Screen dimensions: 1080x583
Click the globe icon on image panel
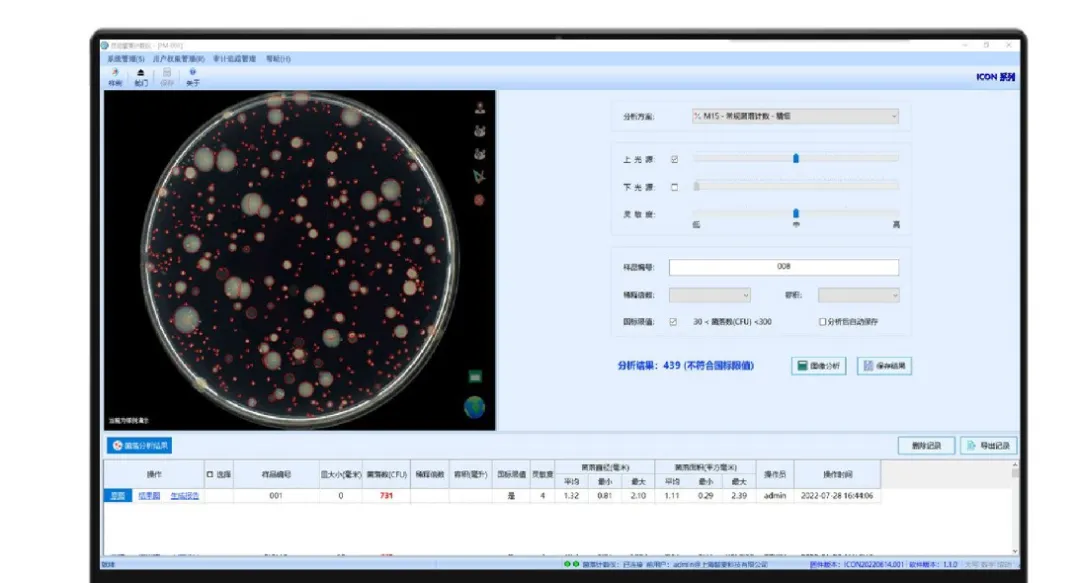(474, 407)
